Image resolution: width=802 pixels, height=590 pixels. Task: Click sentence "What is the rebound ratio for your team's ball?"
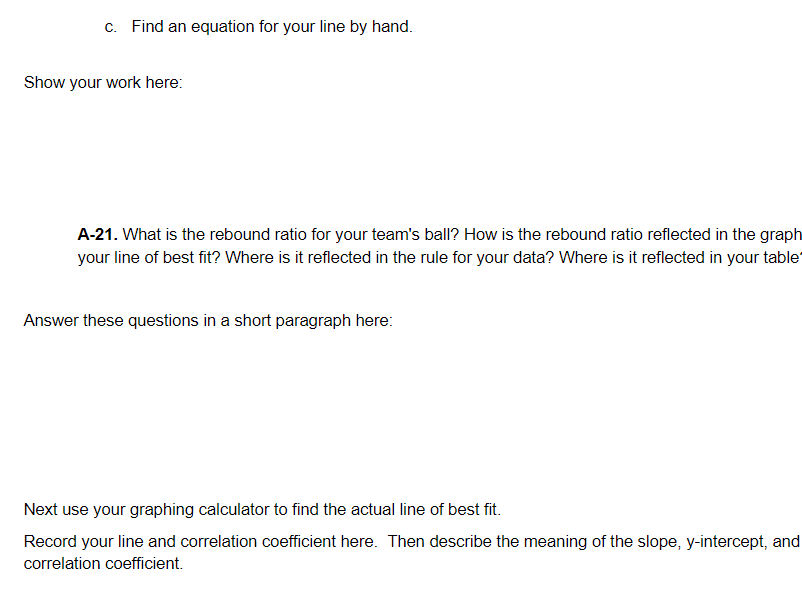[x=291, y=234]
